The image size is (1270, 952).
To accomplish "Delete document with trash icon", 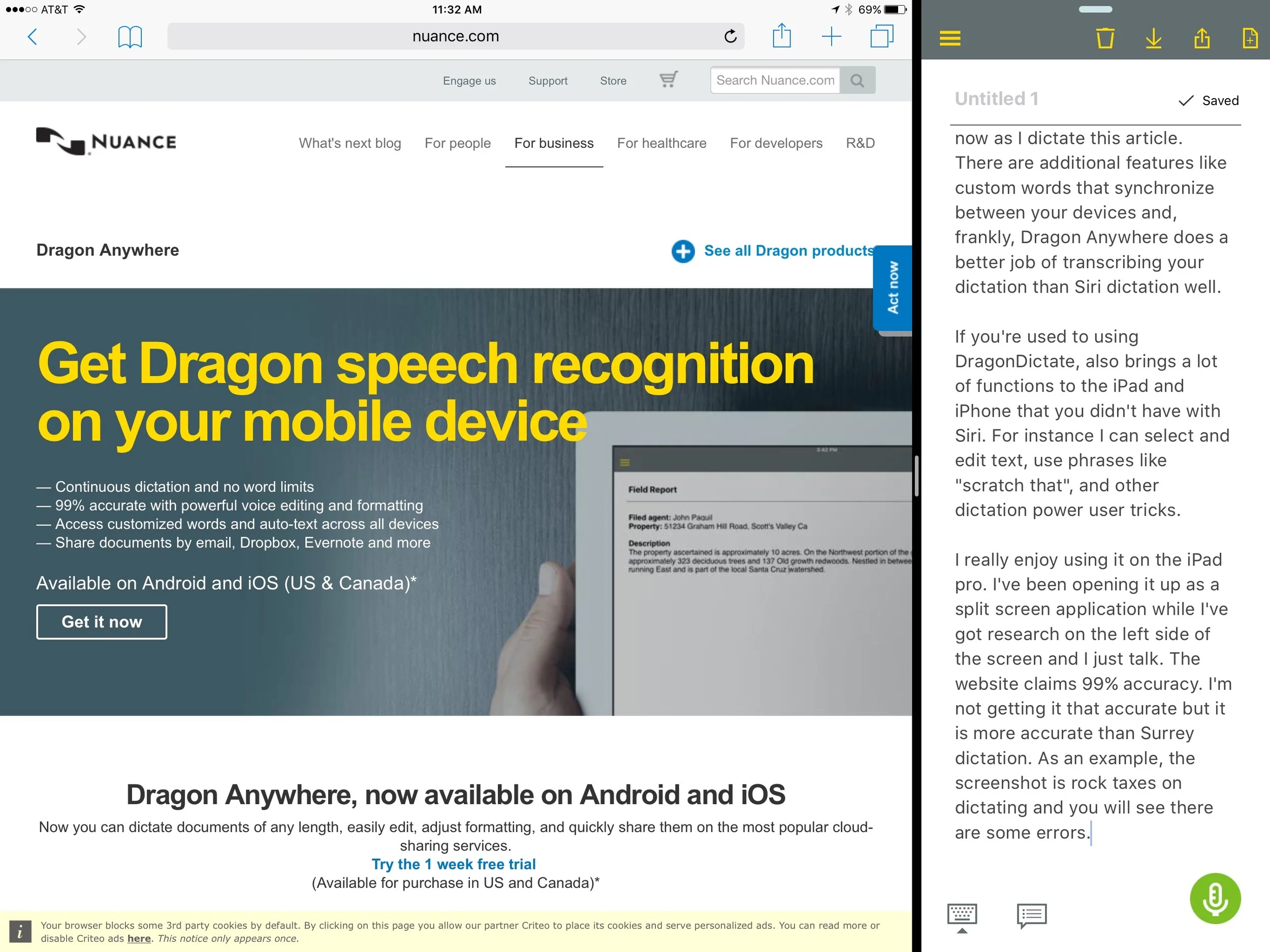I will pos(1105,39).
